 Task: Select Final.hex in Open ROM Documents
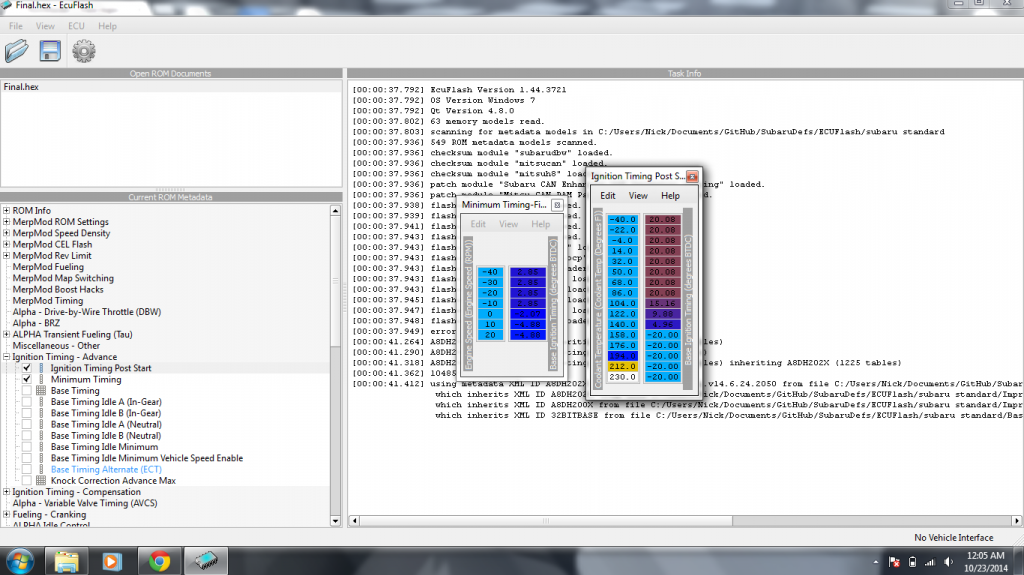point(21,87)
